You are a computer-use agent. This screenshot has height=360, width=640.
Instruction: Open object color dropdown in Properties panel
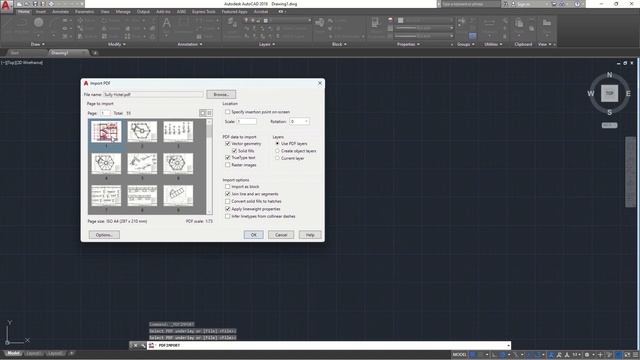pyautogui.click(x=425, y=20)
